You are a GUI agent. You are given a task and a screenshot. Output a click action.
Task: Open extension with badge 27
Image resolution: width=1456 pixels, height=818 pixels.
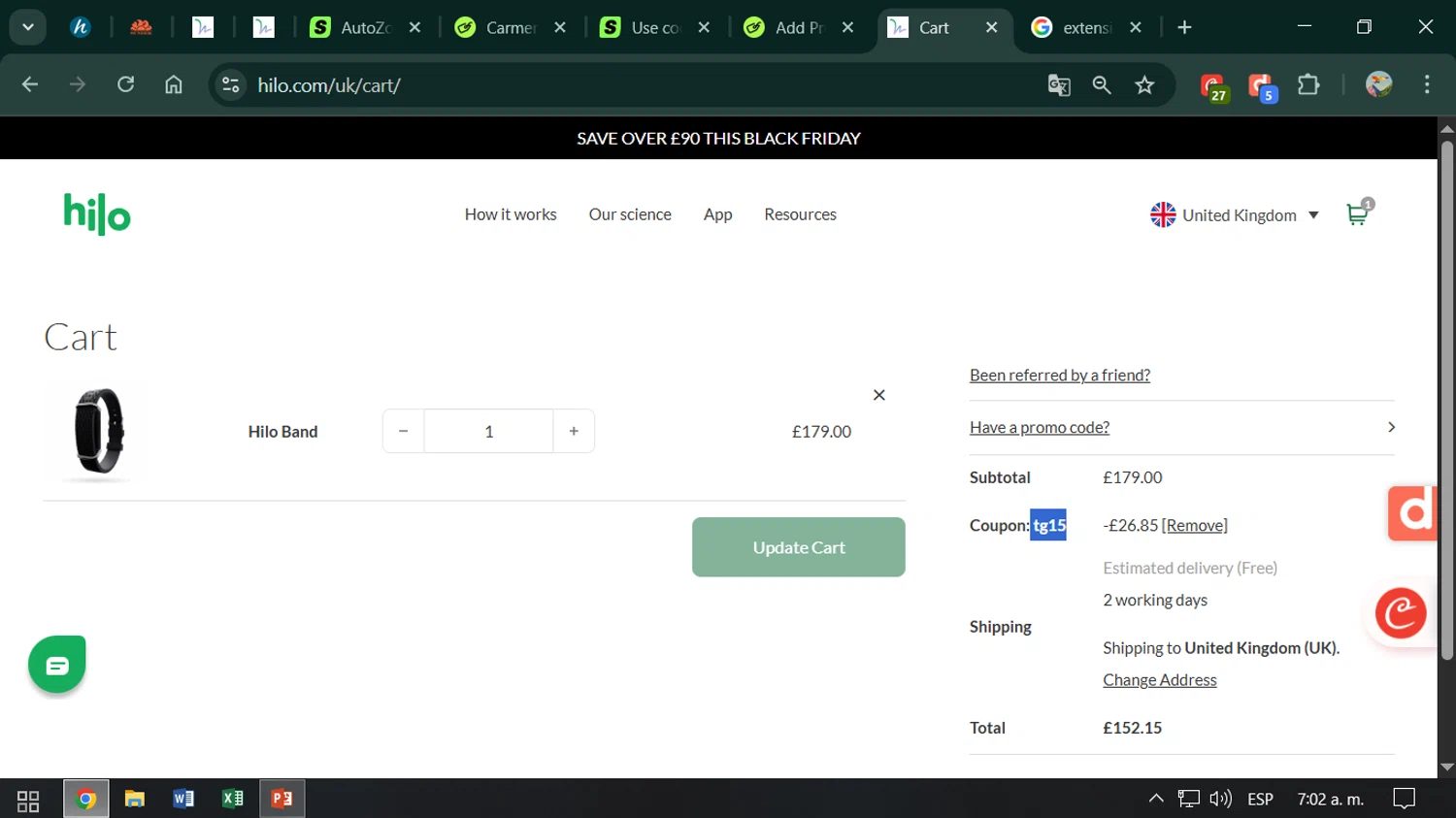[x=1214, y=86]
